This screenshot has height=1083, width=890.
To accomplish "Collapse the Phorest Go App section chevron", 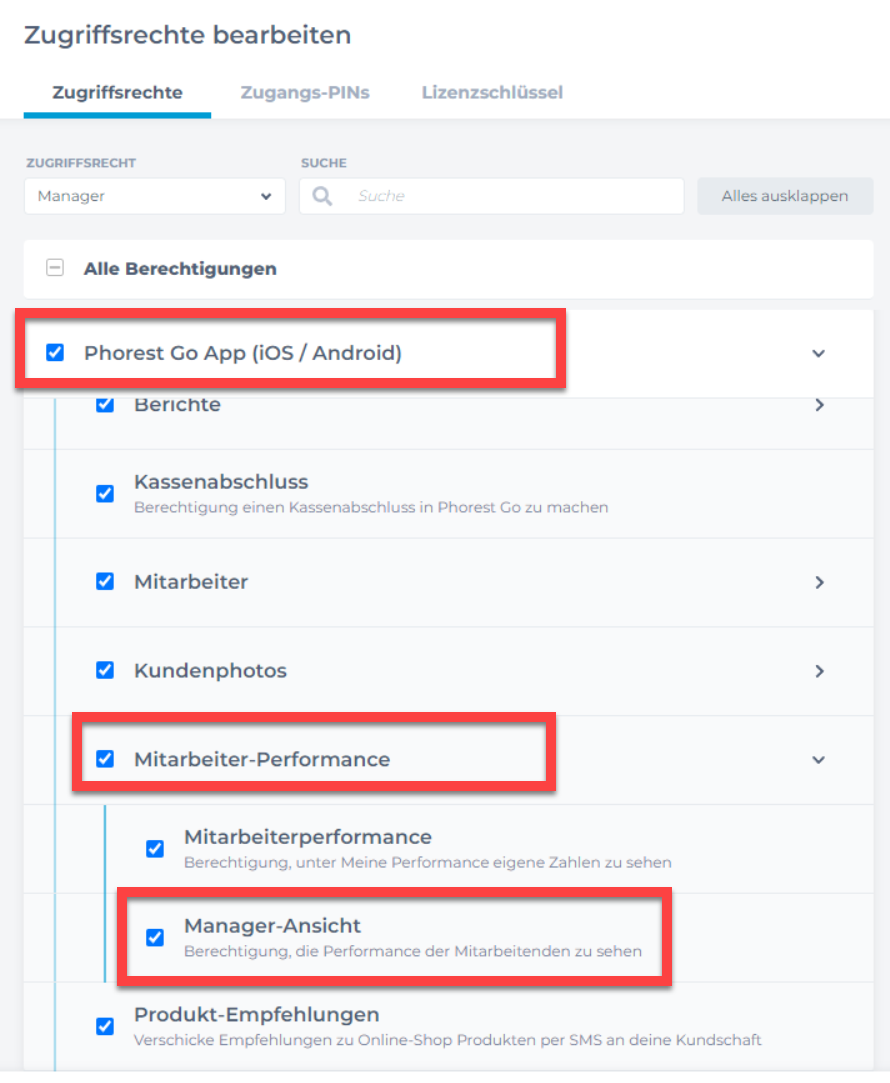I will click(x=819, y=354).
